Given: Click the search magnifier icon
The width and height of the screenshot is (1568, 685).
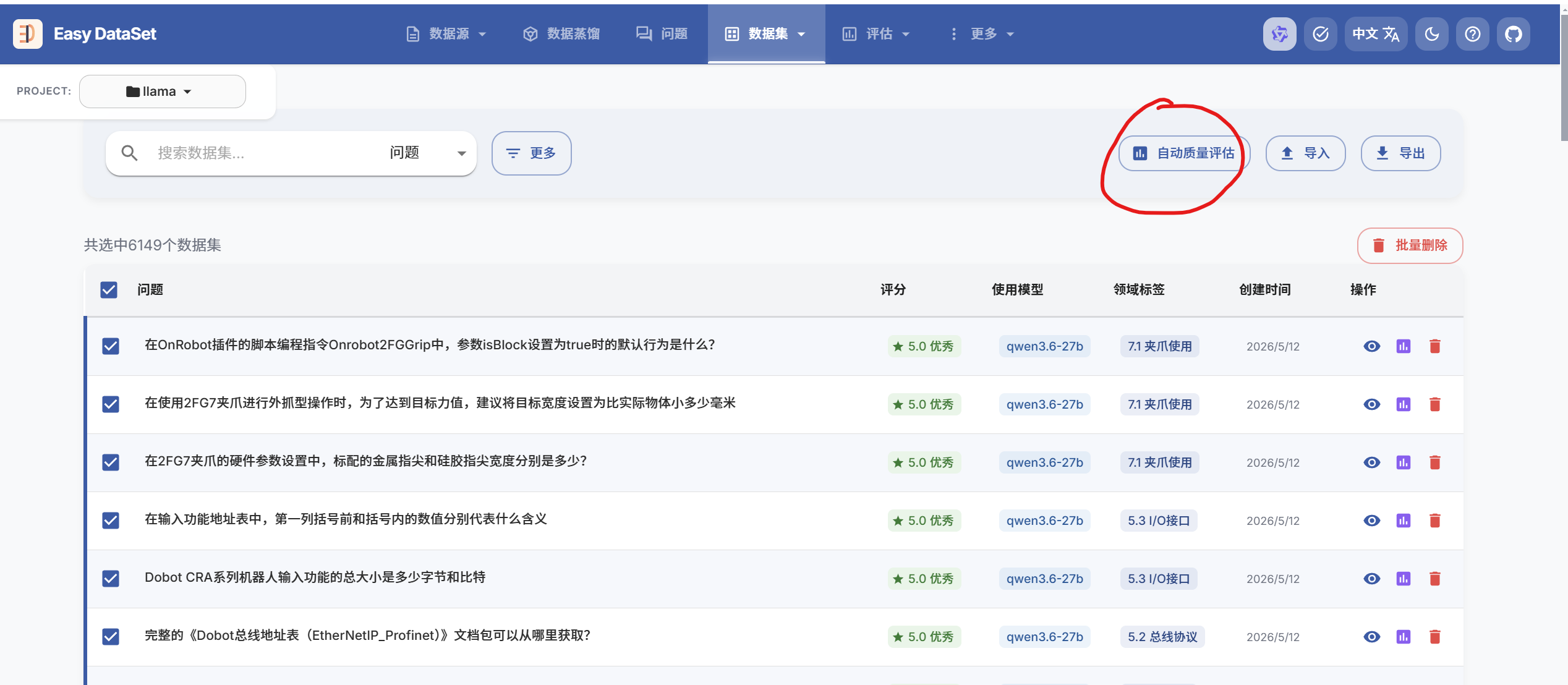Looking at the screenshot, I should [129, 153].
